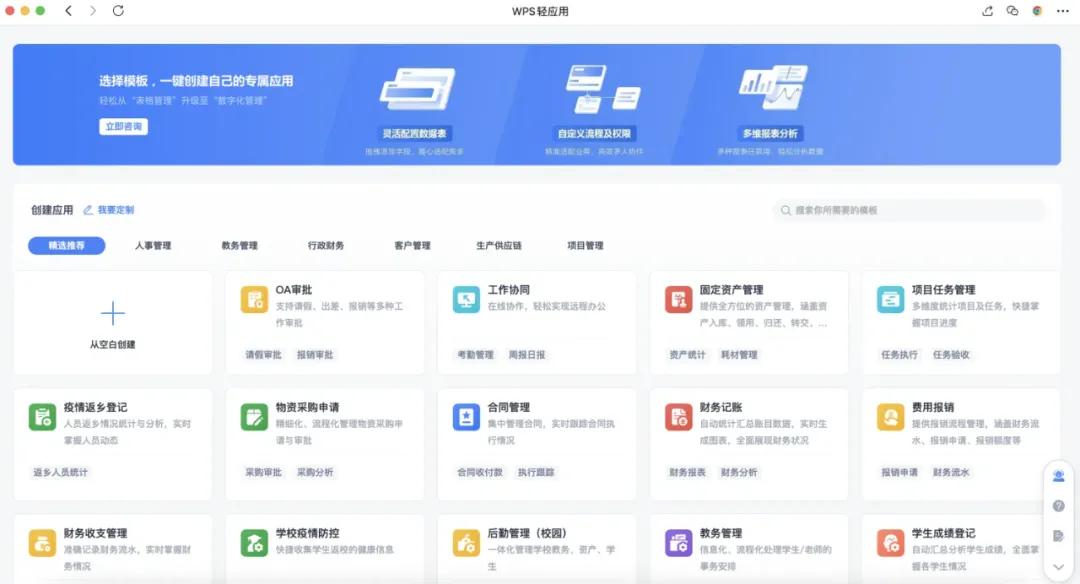The height and width of the screenshot is (584, 1080).
Task: Click the template search field
Action: 909,210
